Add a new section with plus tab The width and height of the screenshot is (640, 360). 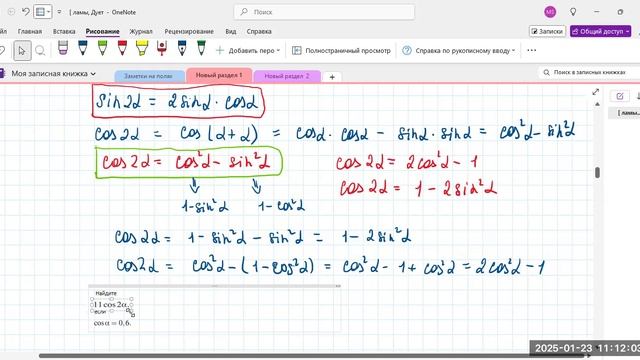332,77
